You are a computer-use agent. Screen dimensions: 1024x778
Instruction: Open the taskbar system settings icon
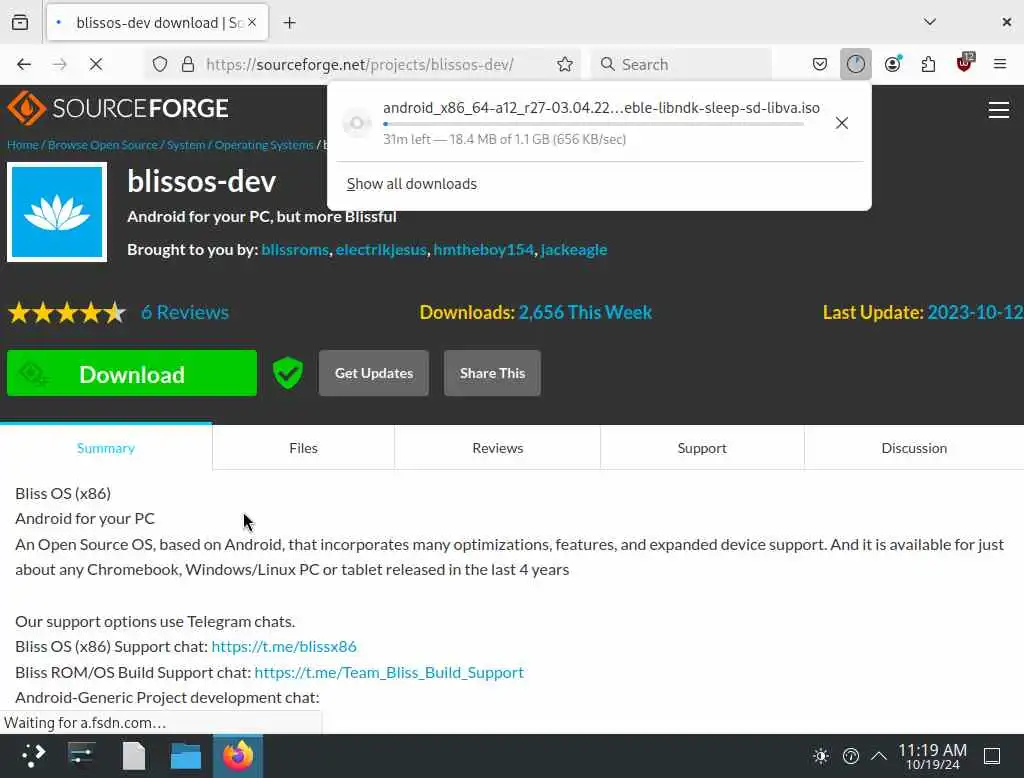point(82,756)
